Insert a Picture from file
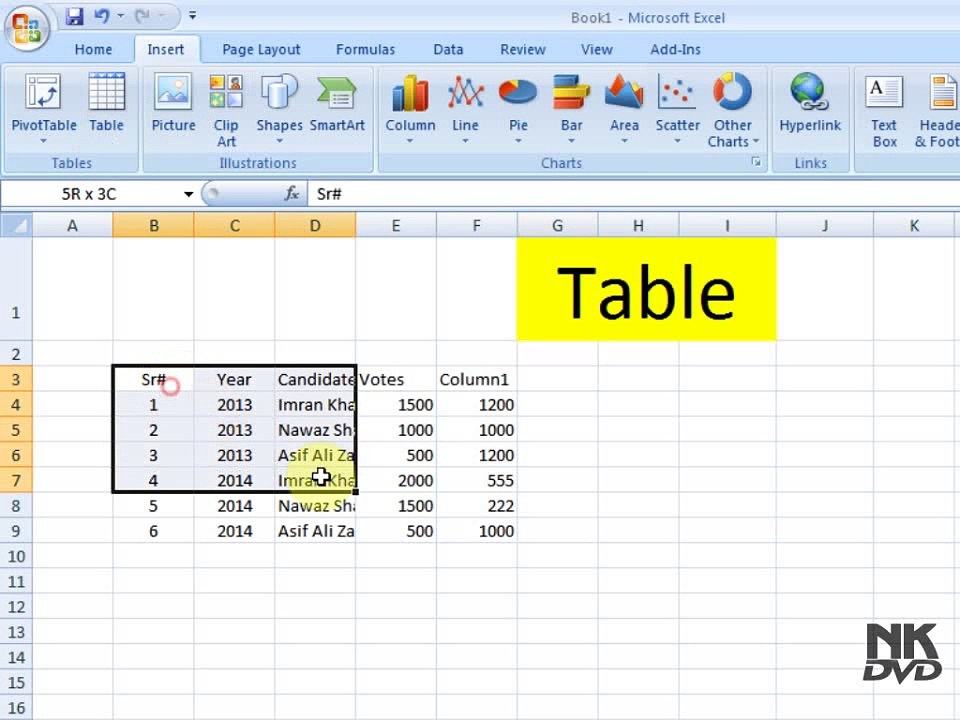This screenshot has height=720, width=960. pyautogui.click(x=173, y=102)
